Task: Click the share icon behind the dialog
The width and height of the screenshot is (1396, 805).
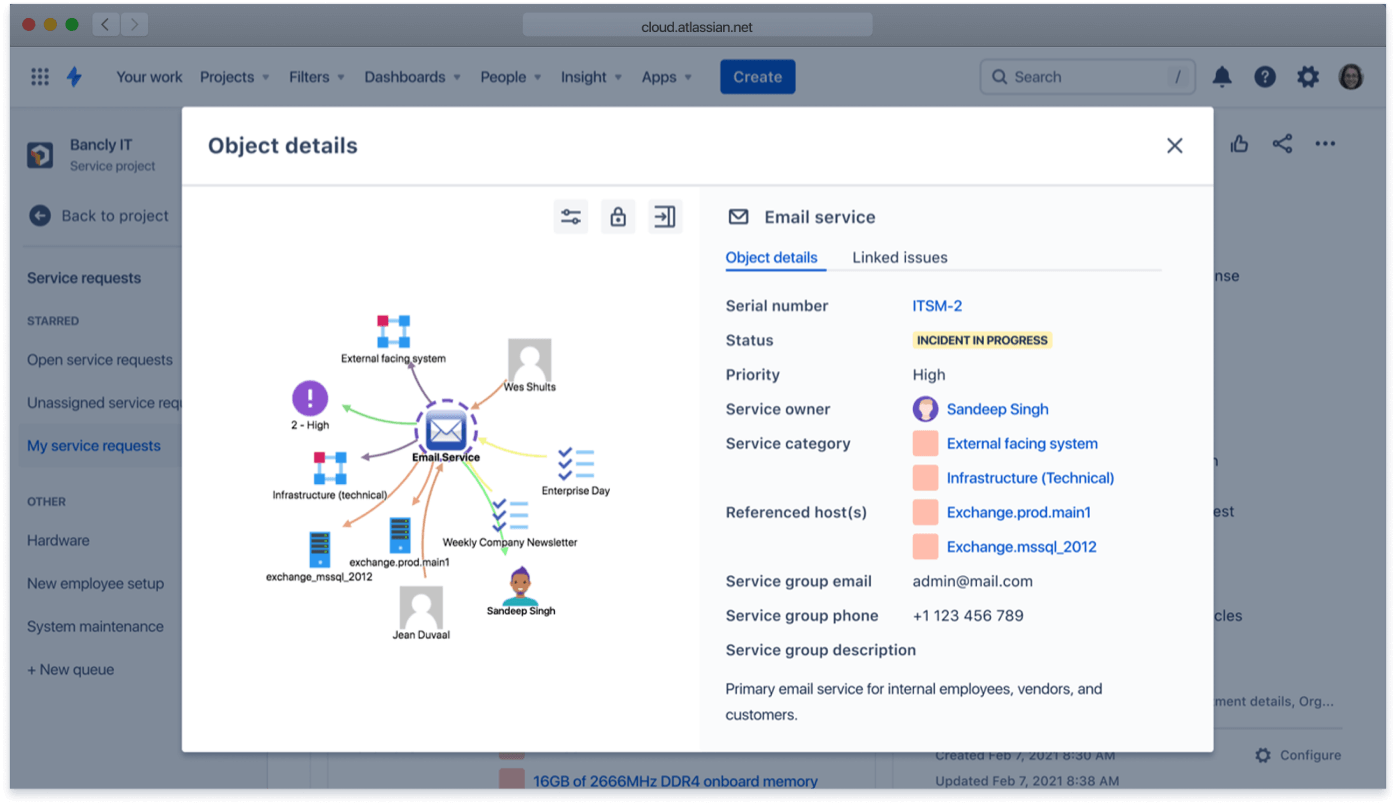Action: click(1282, 143)
